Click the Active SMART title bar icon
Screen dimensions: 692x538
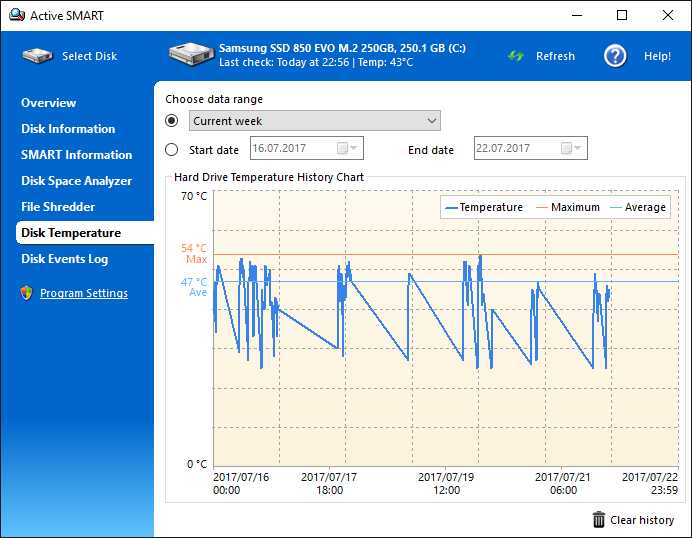click(x=15, y=15)
